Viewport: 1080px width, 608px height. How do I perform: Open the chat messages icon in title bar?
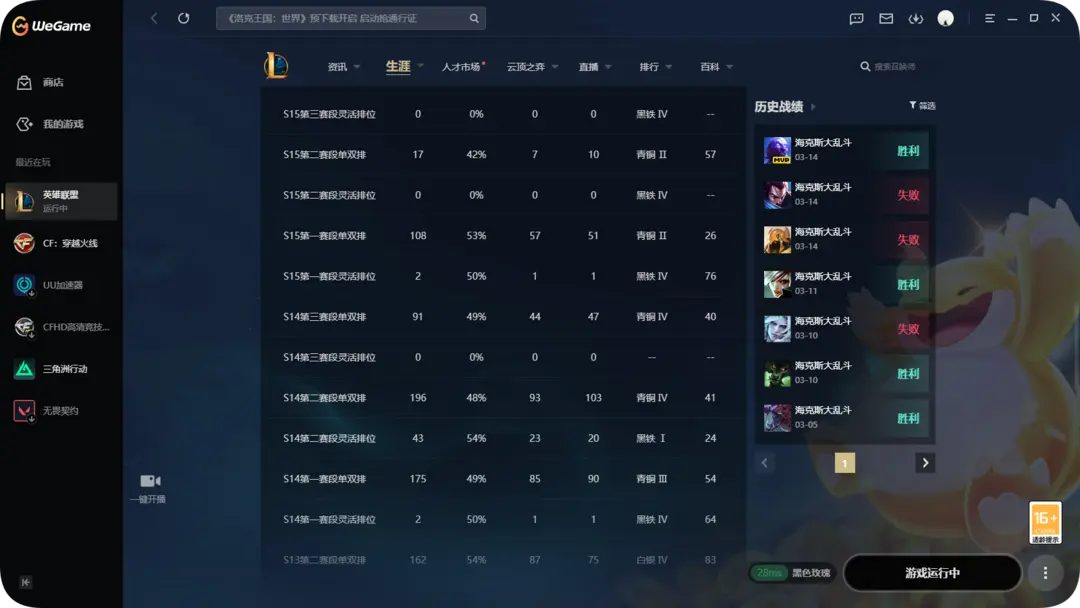(856, 19)
